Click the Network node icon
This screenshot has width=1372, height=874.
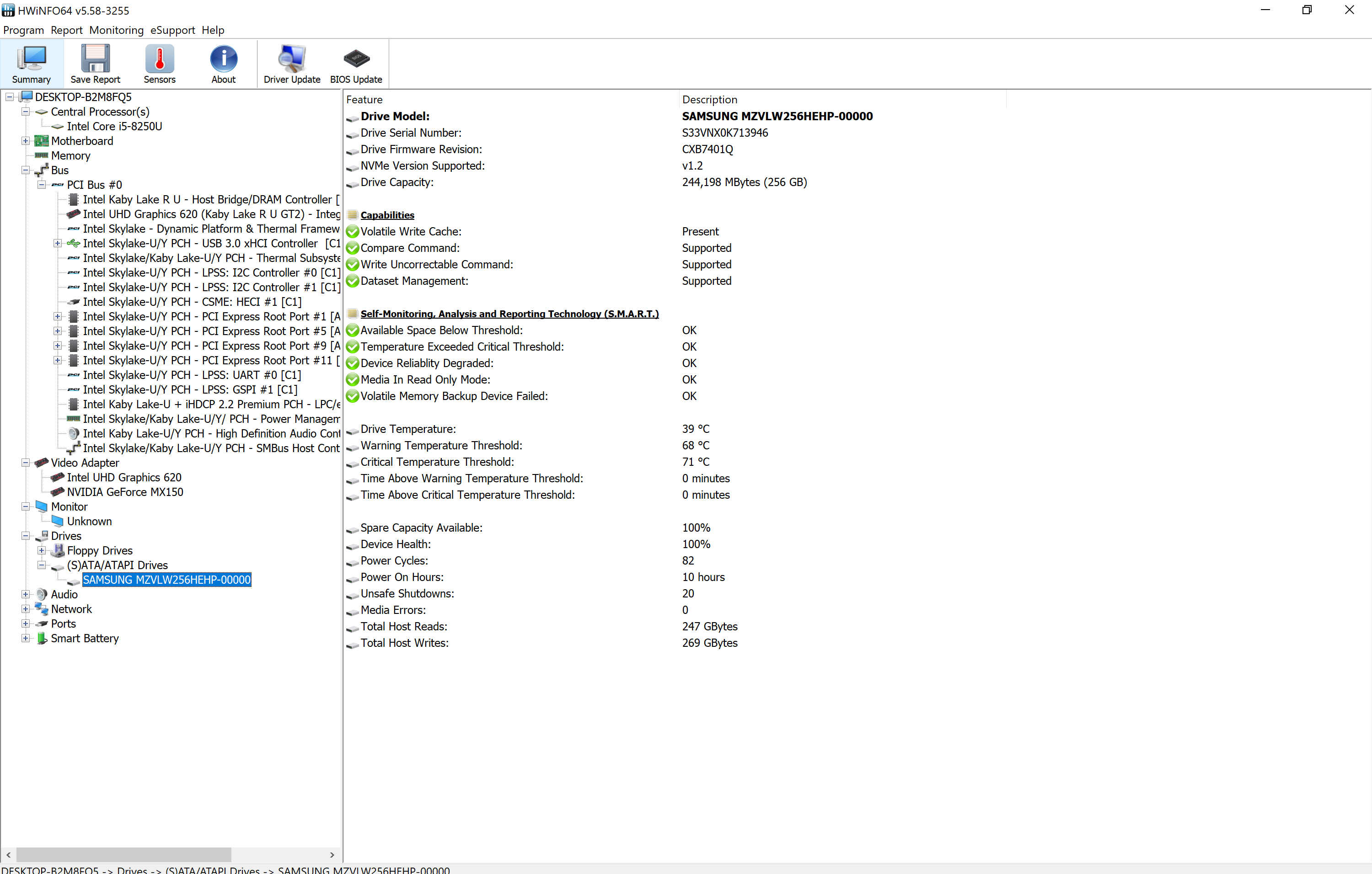[x=41, y=609]
